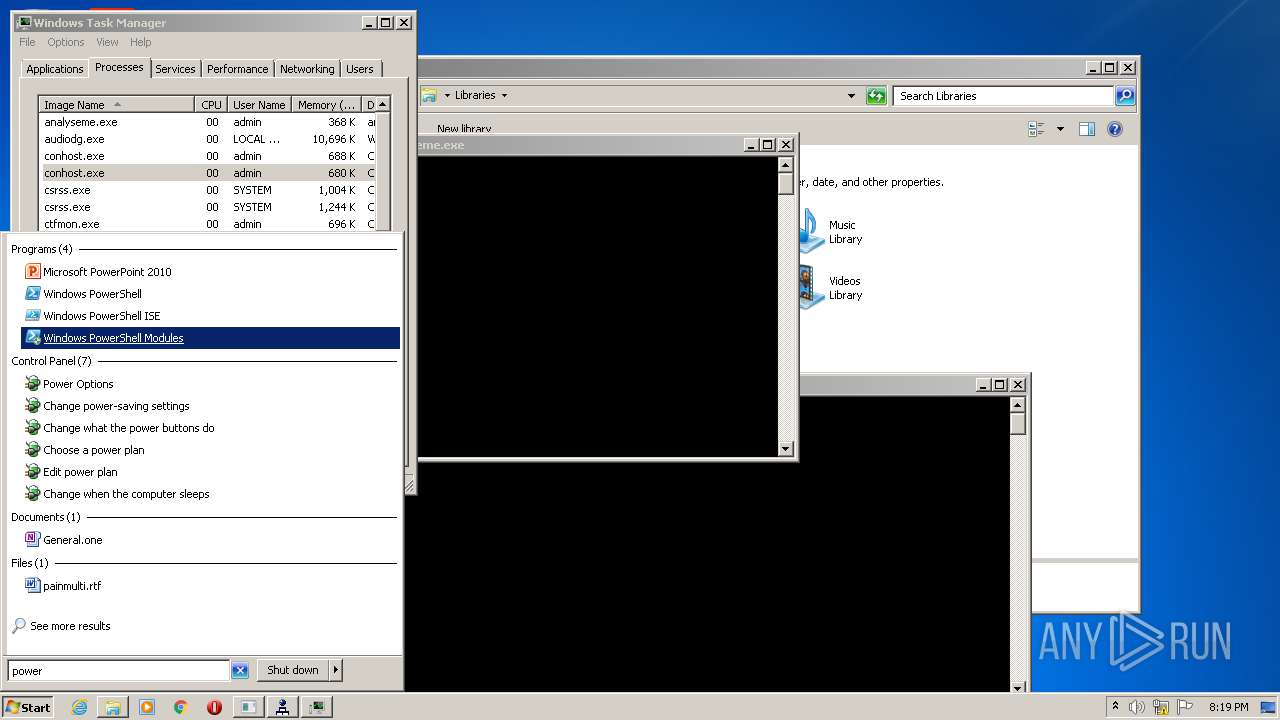
Task: Open Windows Media Player from taskbar
Action: click(147, 707)
